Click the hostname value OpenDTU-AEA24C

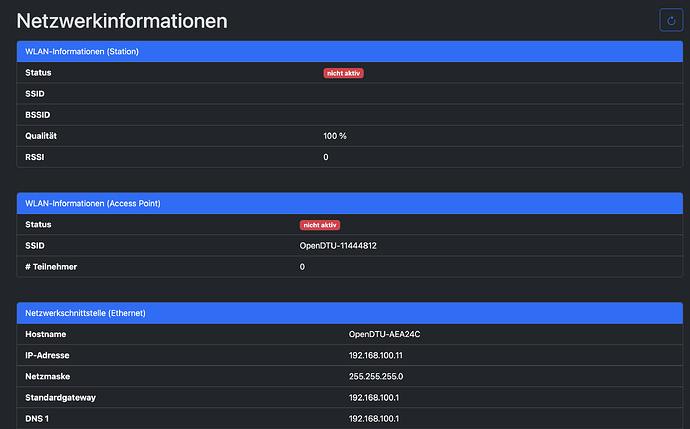382,334
